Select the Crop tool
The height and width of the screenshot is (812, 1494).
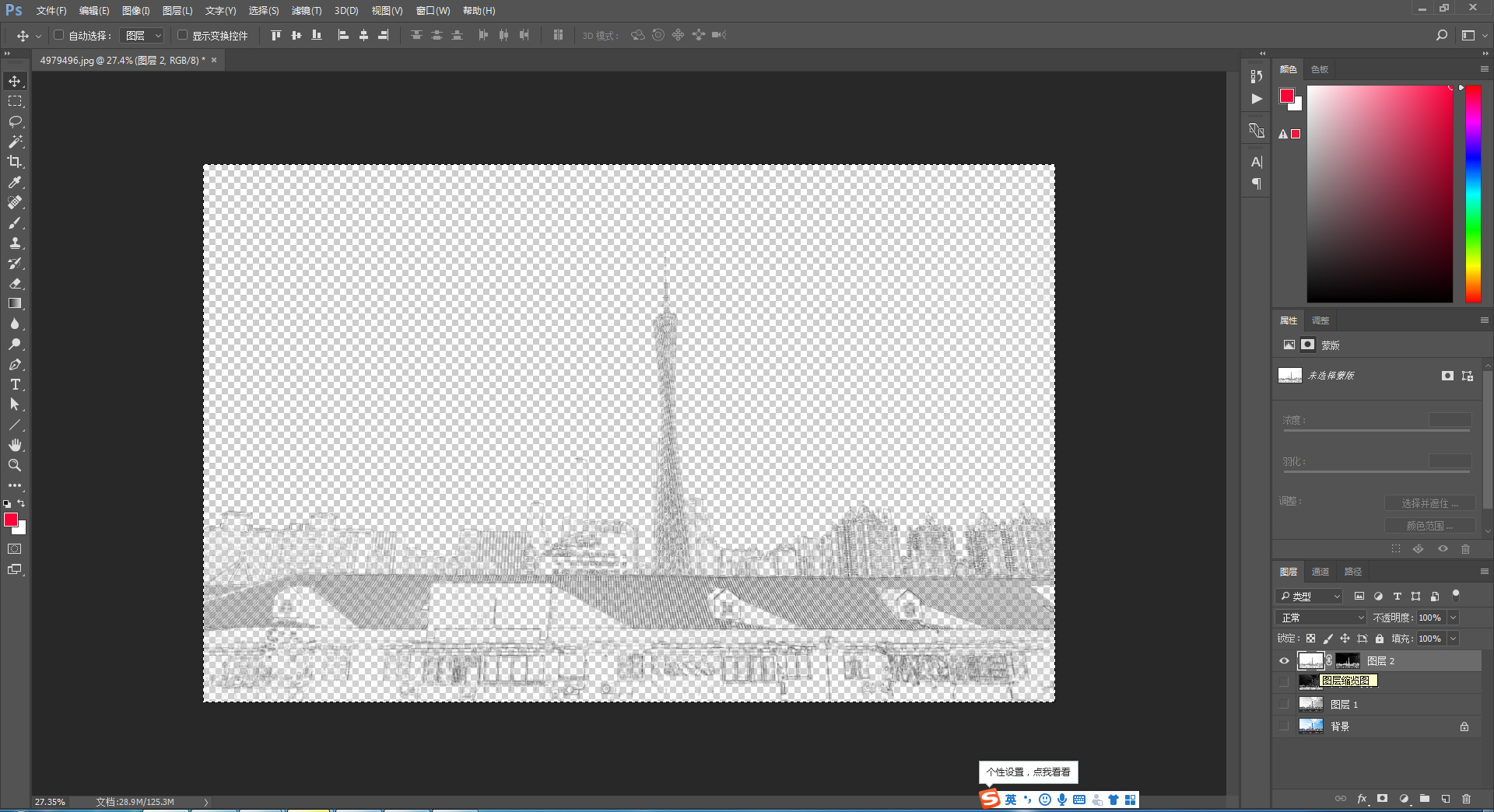[15, 162]
